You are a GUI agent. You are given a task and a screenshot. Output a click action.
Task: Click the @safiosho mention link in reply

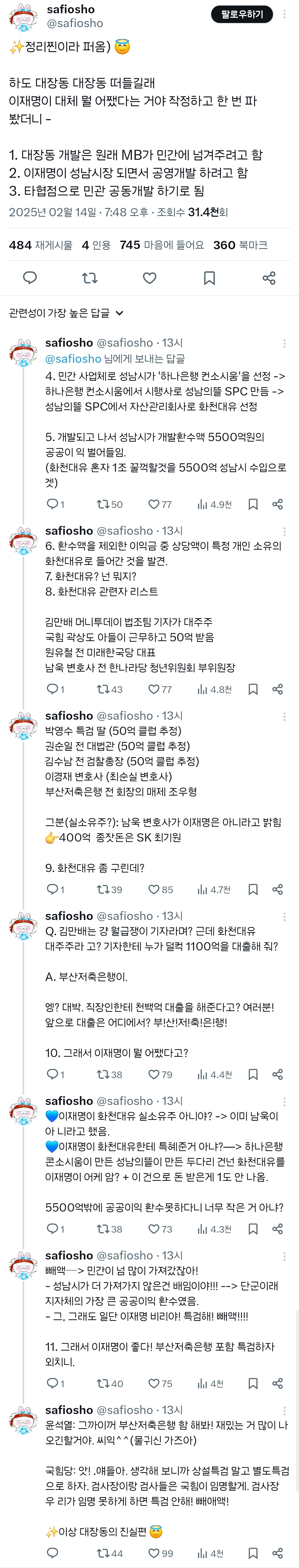[73, 359]
